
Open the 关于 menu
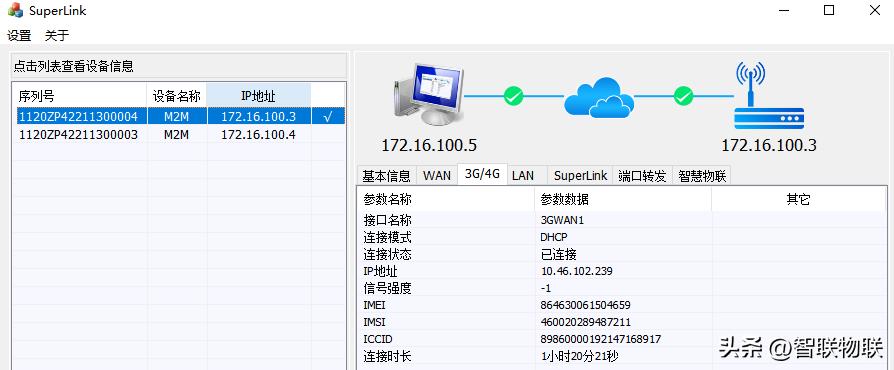pos(56,35)
